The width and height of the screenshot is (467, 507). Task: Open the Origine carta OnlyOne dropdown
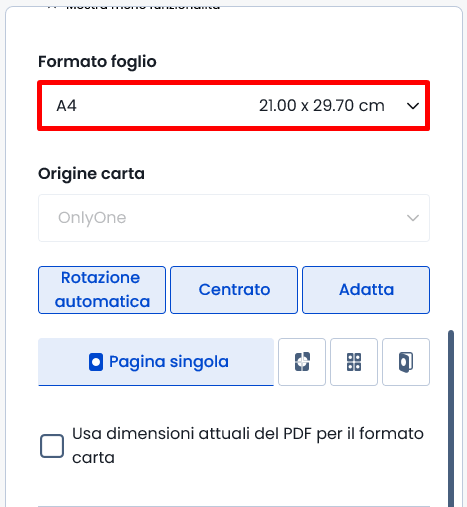pyautogui.click(x=234, y=218)
